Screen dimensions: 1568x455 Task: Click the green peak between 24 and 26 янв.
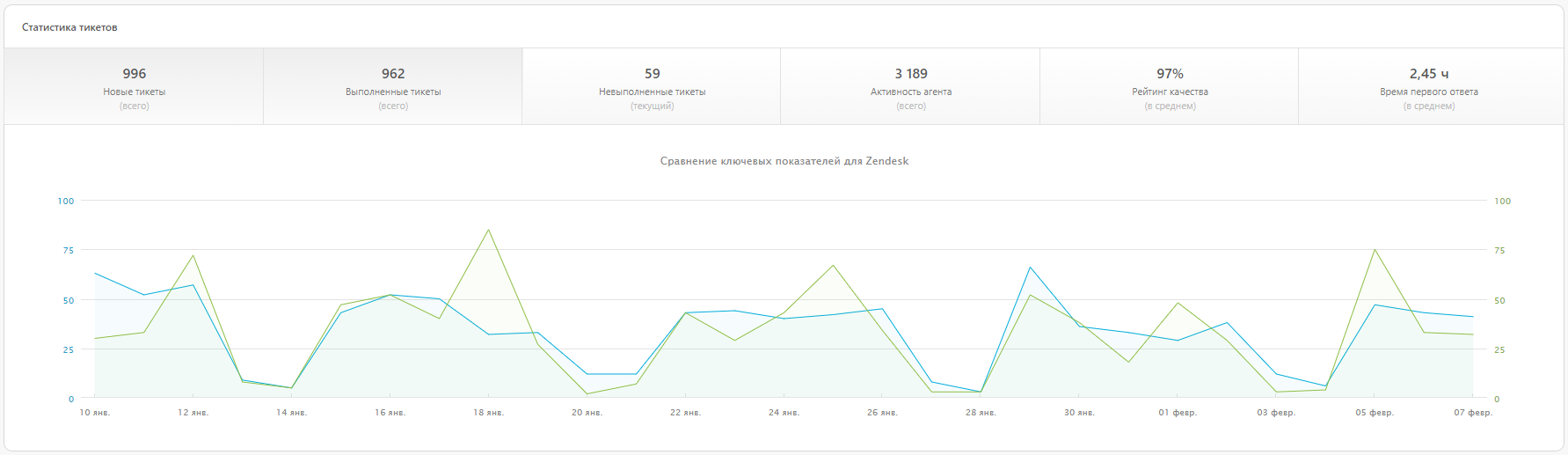click(833, 266)
